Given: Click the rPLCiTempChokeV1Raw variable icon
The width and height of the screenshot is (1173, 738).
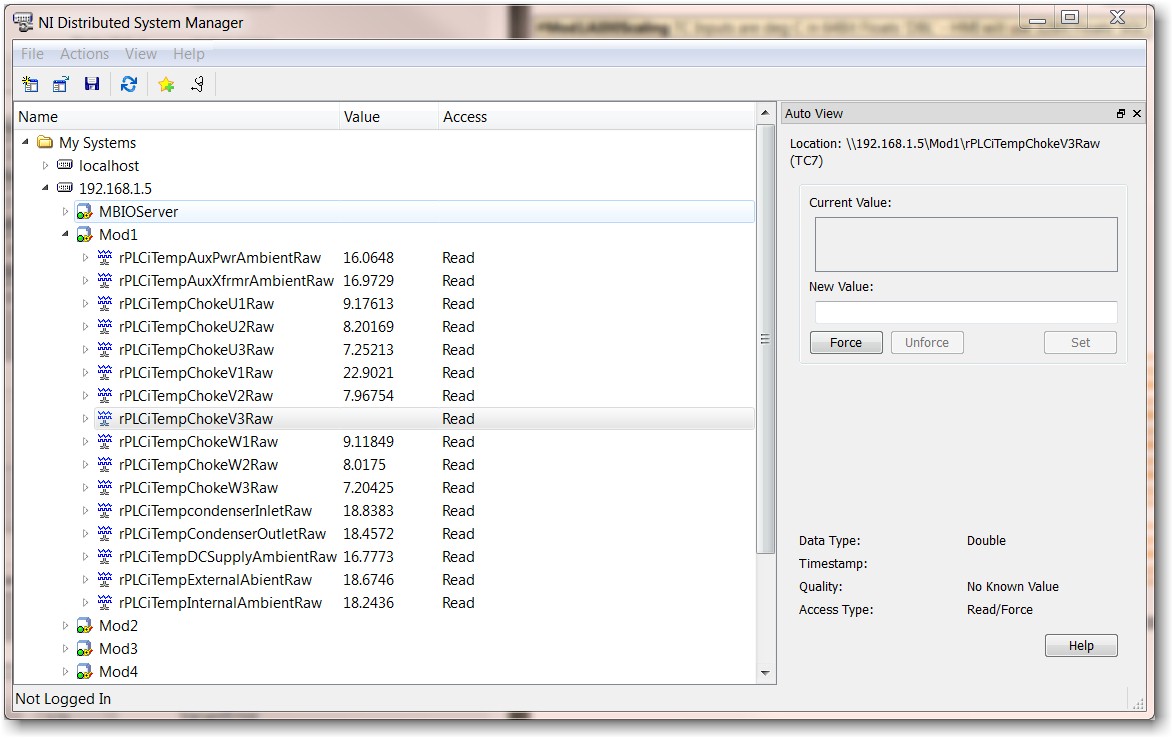Looking at the screenshot, I should click(x=105, y=372).
